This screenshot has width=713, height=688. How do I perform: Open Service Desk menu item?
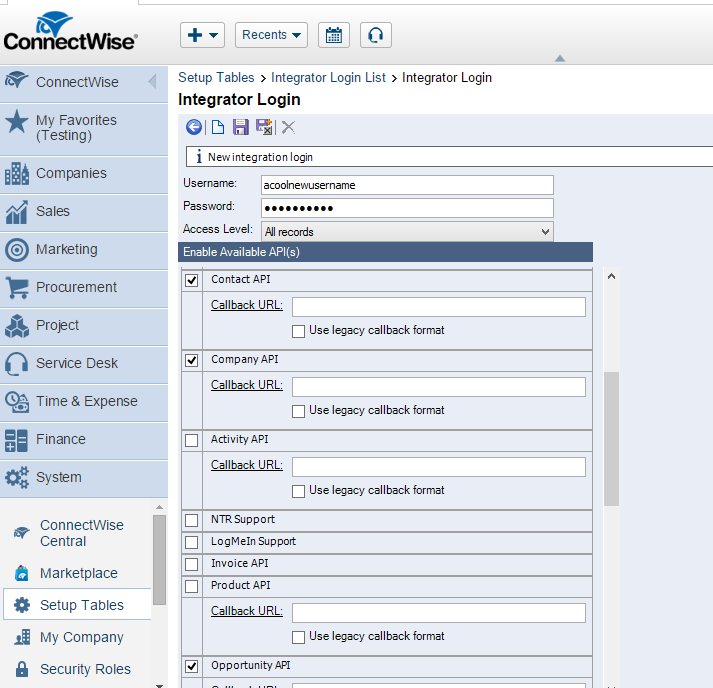(84, 364)
